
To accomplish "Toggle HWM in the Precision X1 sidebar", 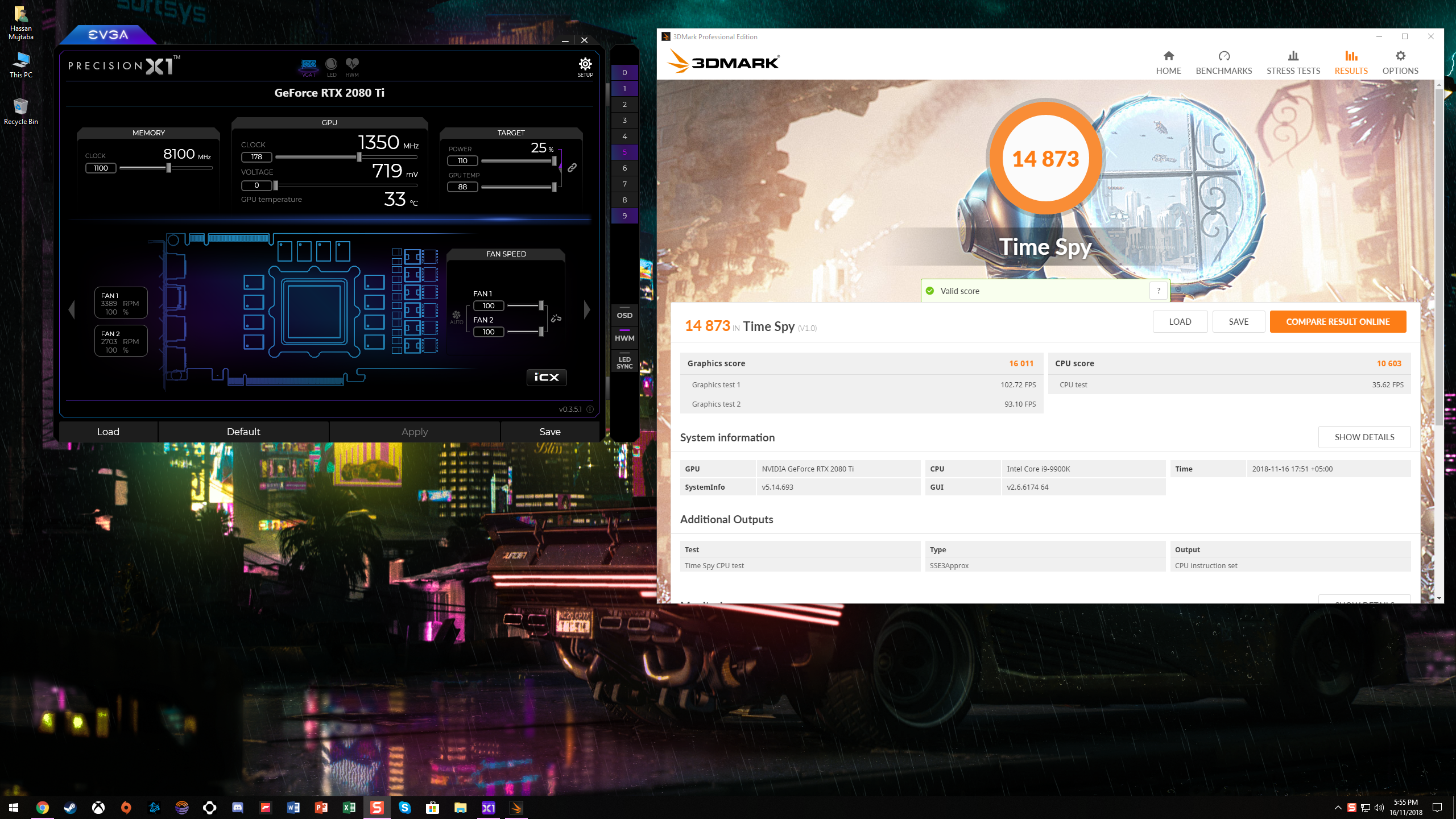I will (x=624, y=338).
